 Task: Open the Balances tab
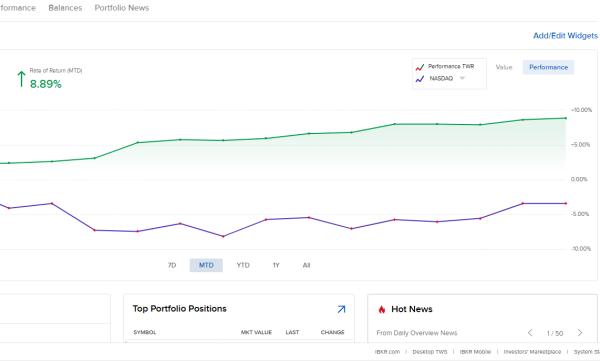pos(65,8)
